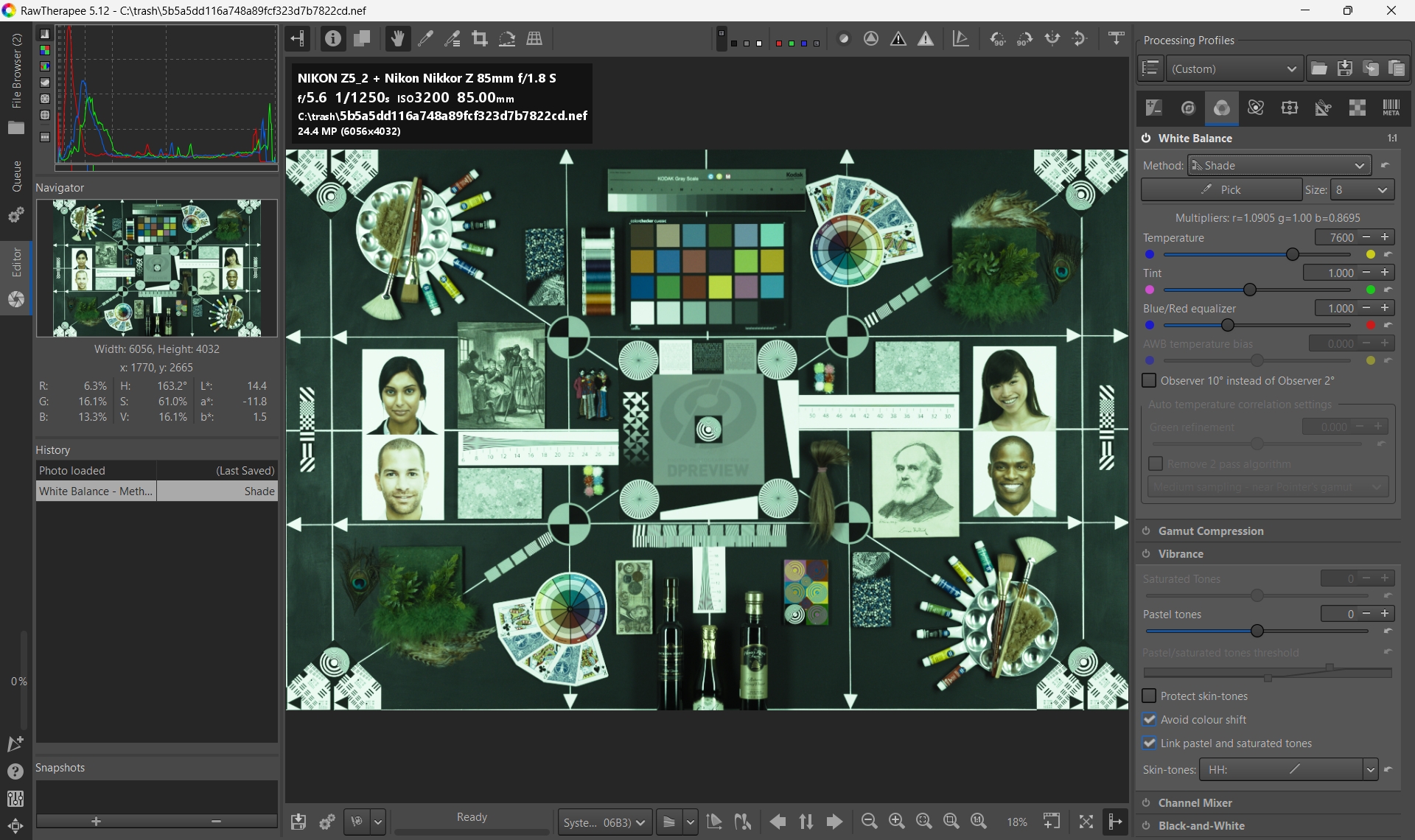
Task: Open the picker Size dropdown
Action: (1362, 190)
